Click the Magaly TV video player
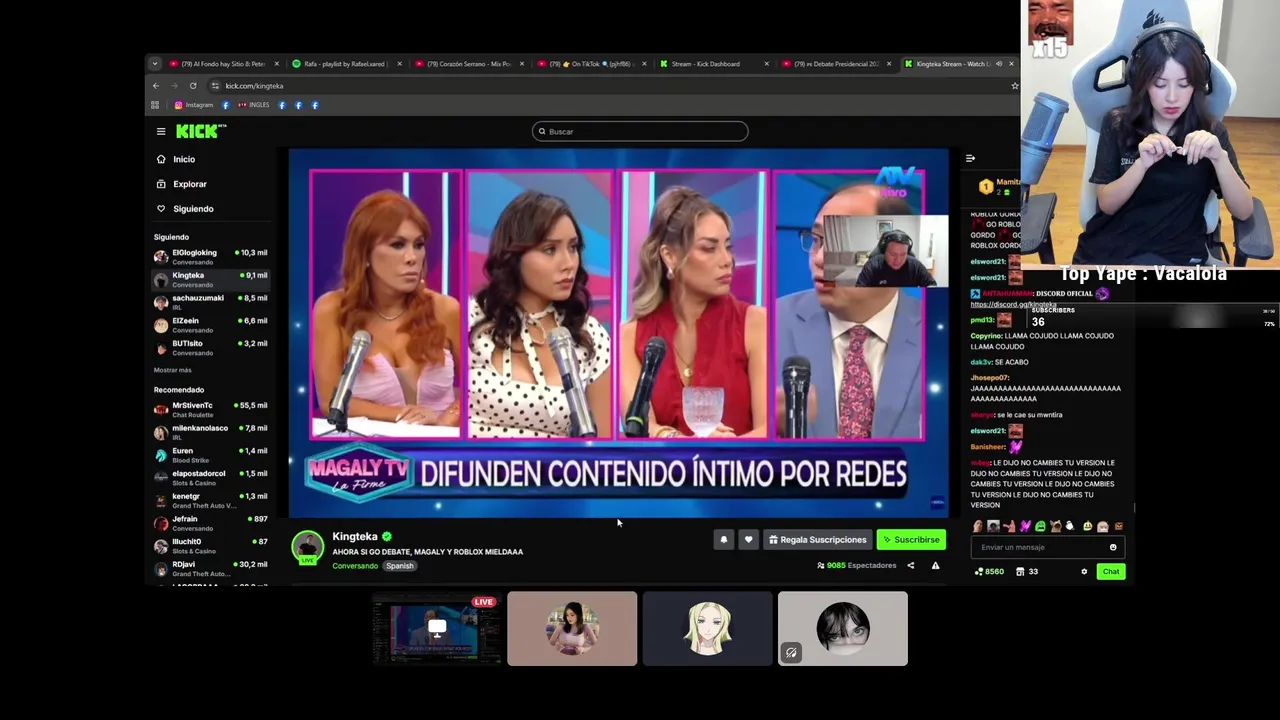 (618, 333)
